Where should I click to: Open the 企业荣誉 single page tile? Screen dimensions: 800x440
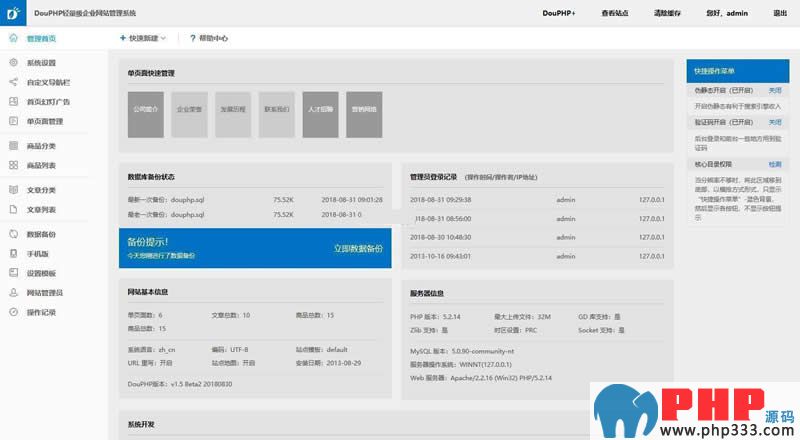(189, 114)
